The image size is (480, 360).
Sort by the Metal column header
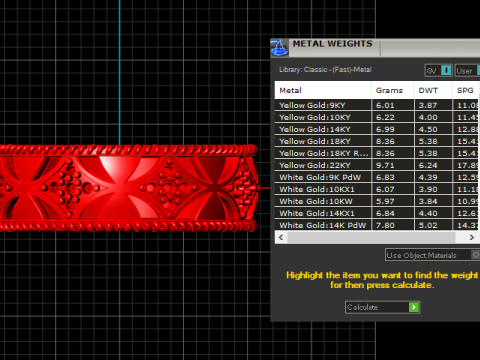[323, 90]
